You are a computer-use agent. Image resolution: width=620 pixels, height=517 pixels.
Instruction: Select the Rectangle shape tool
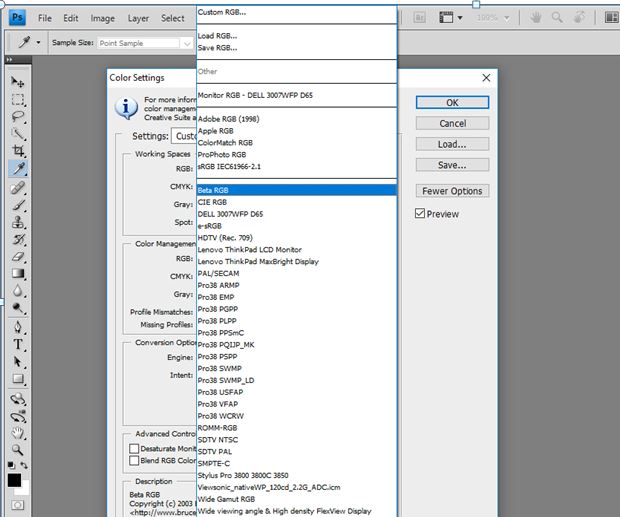point(17,379)
